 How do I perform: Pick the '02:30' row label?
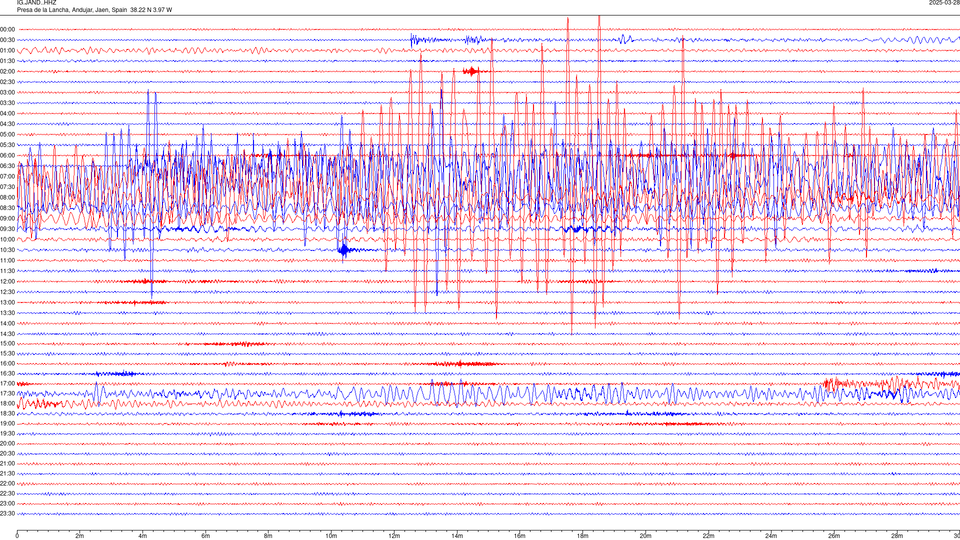7,82
